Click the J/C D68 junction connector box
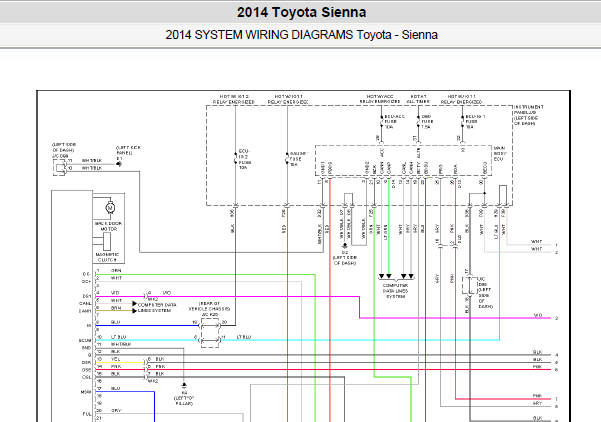This screenshot has height=422, width=601. pyautogui.click(x=59, y=167)
